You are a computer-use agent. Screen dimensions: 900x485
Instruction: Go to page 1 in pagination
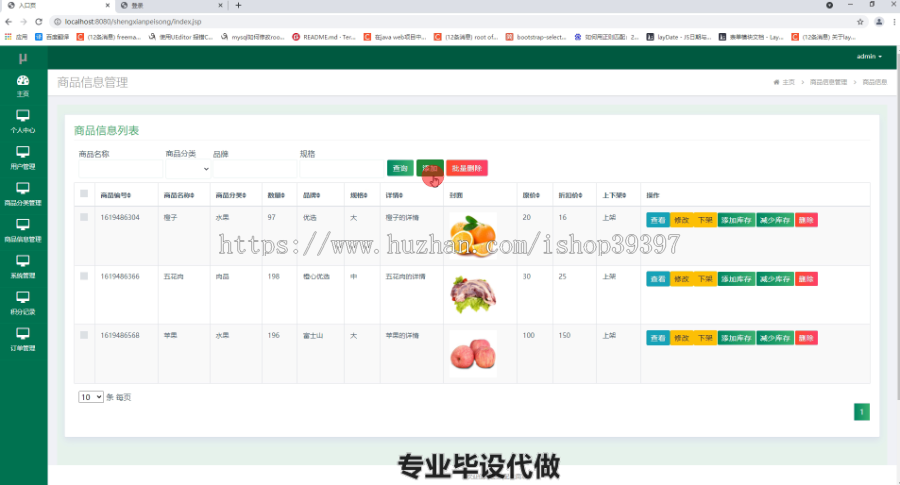(862, 412)
